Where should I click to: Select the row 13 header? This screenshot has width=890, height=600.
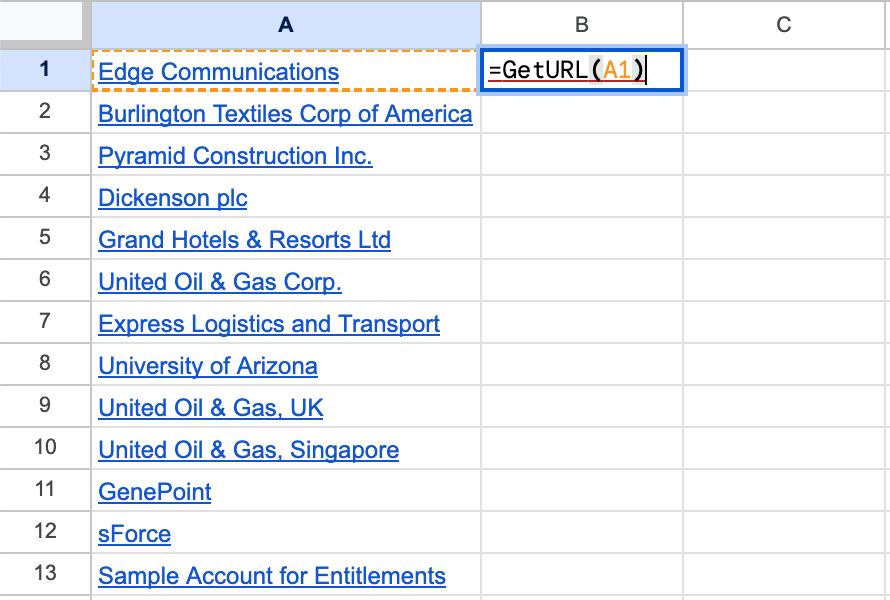coord(45,573)
